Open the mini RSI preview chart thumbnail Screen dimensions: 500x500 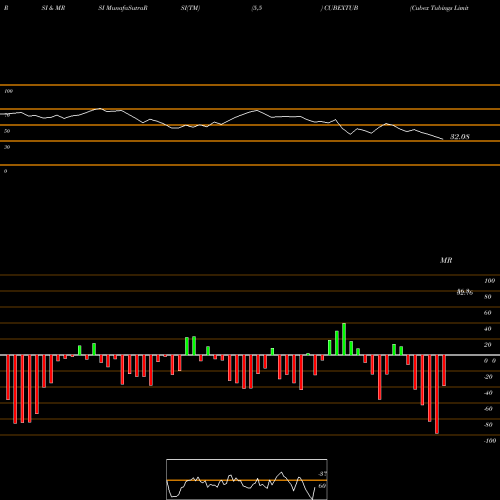click(247, 479)
